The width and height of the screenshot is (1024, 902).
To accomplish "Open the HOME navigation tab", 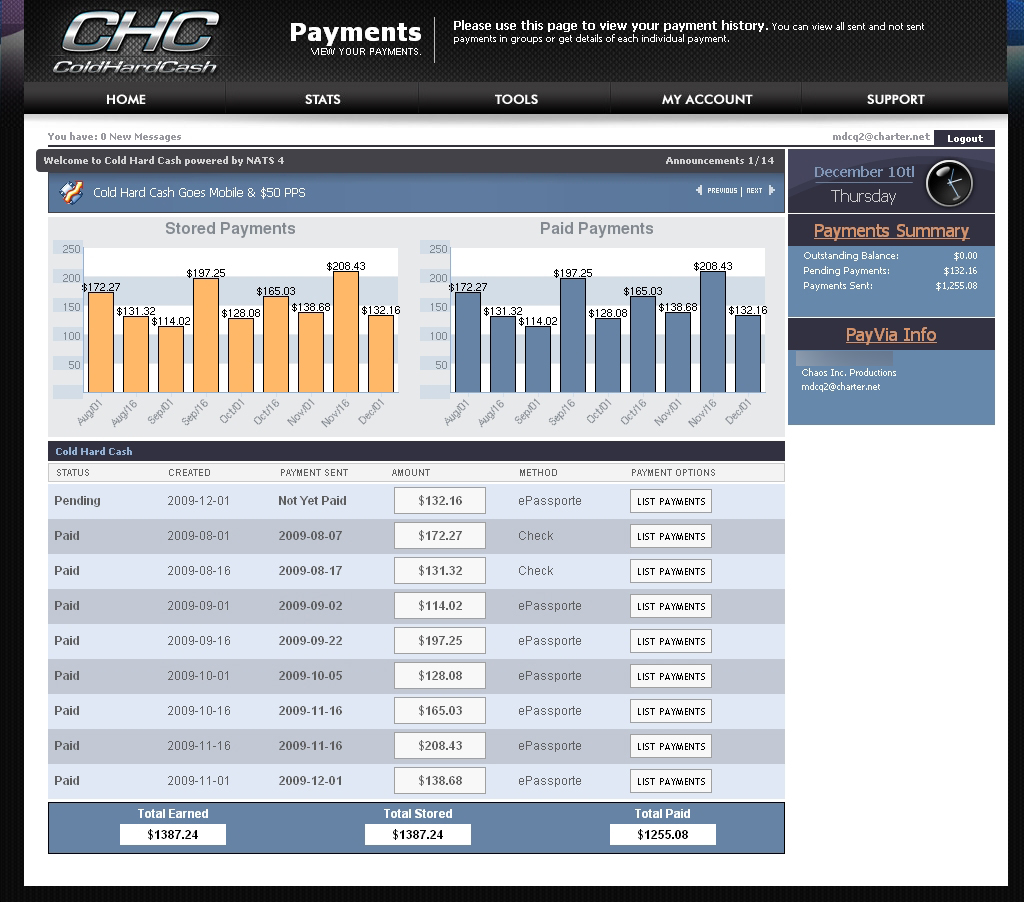I will (126, 99).
